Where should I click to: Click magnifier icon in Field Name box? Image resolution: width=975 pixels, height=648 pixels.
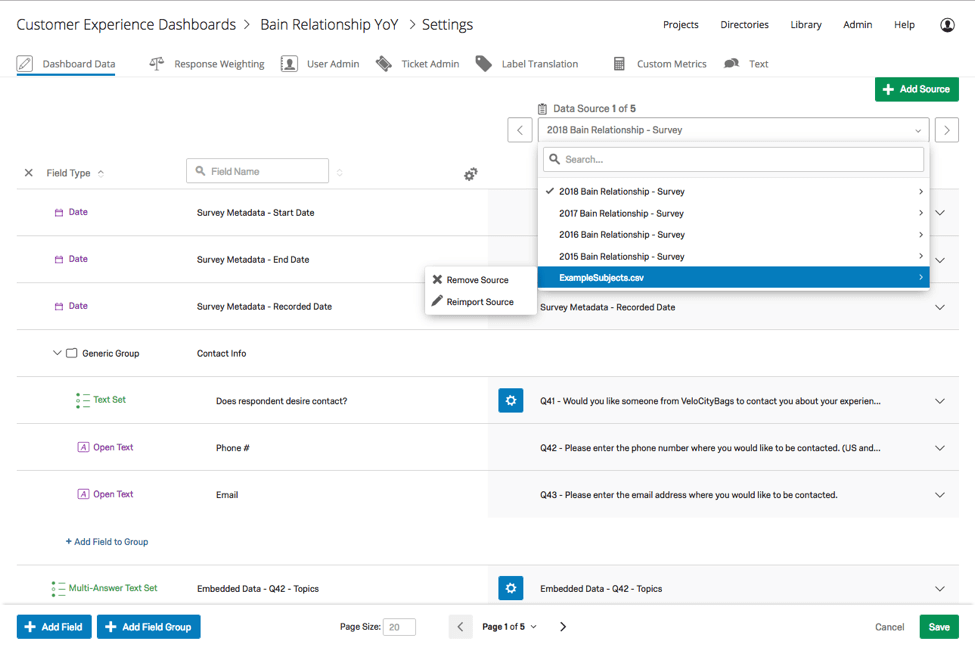pyautogui.click(x=200, y=170)
